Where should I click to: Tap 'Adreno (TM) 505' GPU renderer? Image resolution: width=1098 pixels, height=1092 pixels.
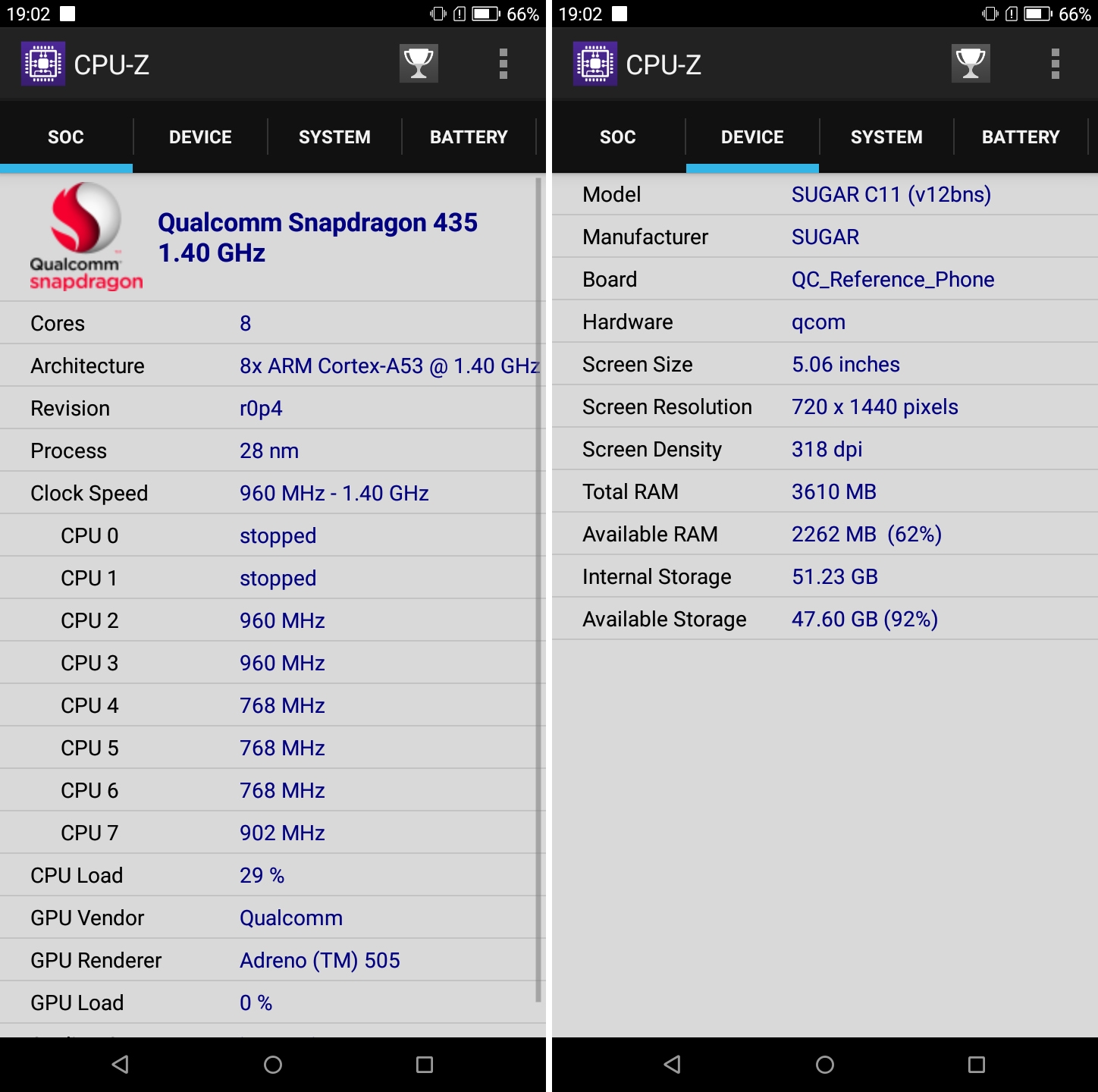pyautogui.click(x=320, y=961)
